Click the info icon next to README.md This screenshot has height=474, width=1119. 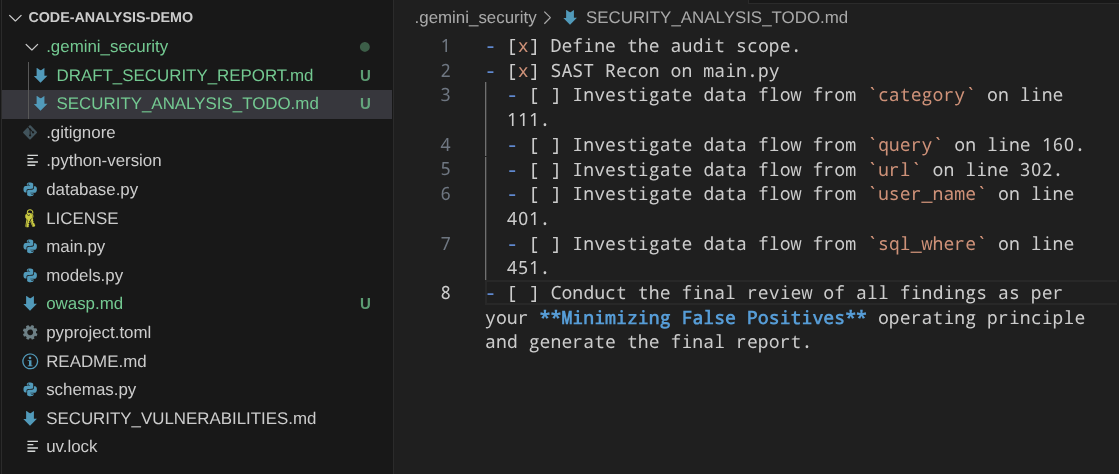(x=30, y=361)
